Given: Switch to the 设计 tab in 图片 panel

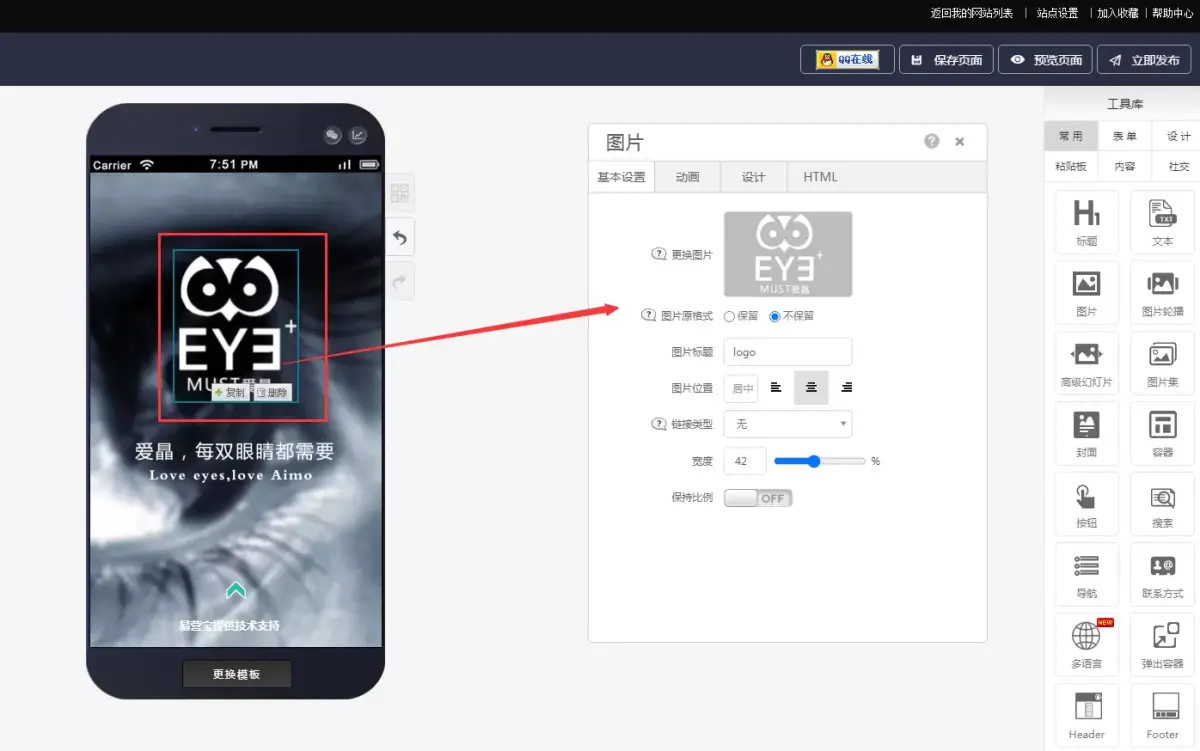Looking at the screenshot, I should 753,177.
